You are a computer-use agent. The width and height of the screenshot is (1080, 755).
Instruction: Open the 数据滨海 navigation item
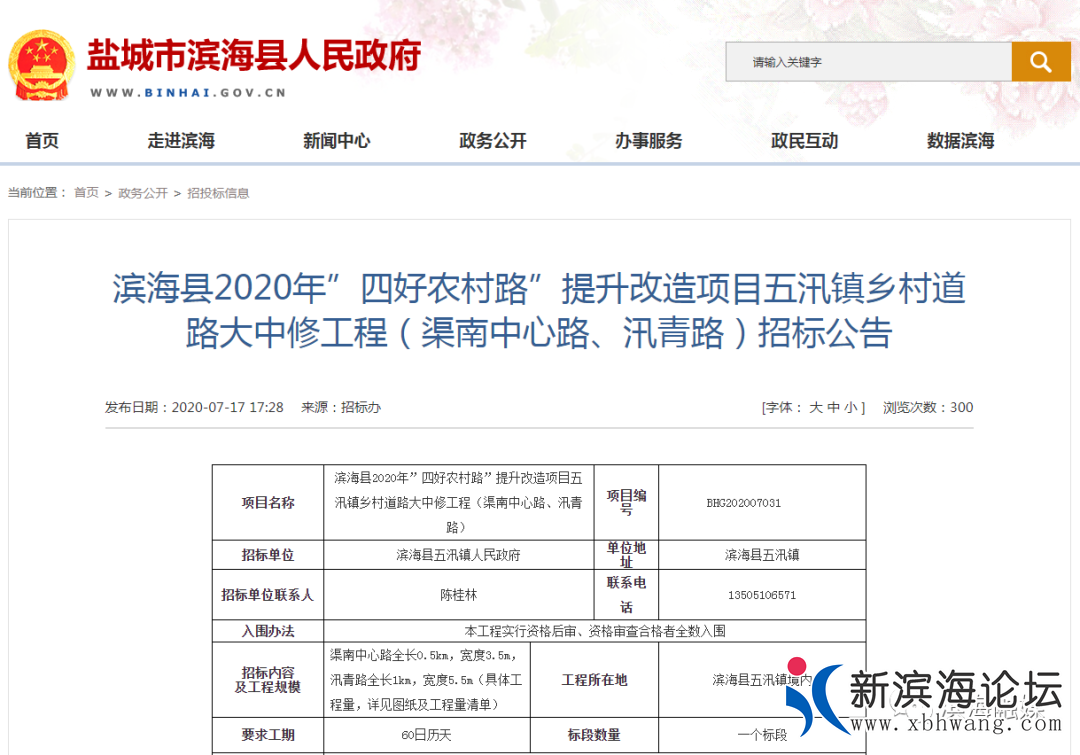(961, 141)
